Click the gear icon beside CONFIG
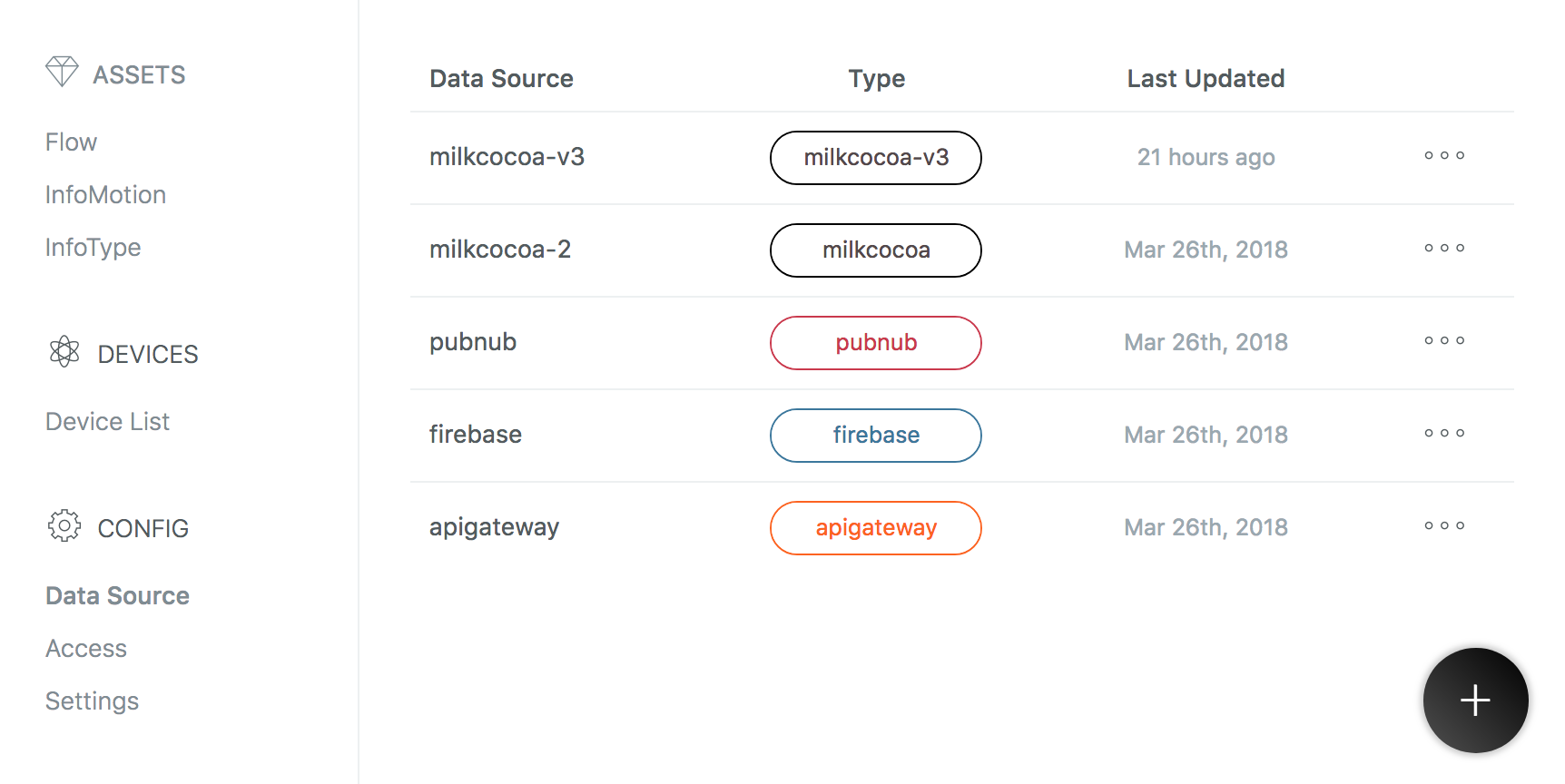Screen dimensions: 1565x784 64,525
